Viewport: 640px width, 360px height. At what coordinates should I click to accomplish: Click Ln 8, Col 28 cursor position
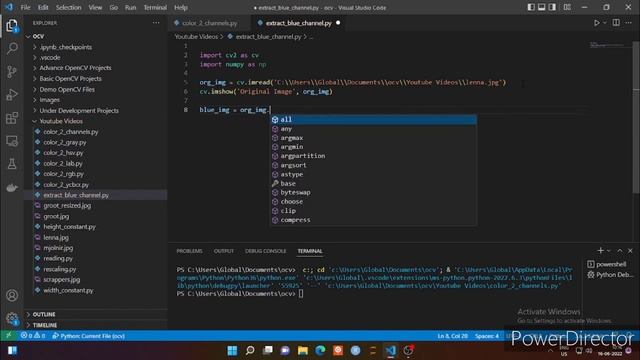click(452, 336)
